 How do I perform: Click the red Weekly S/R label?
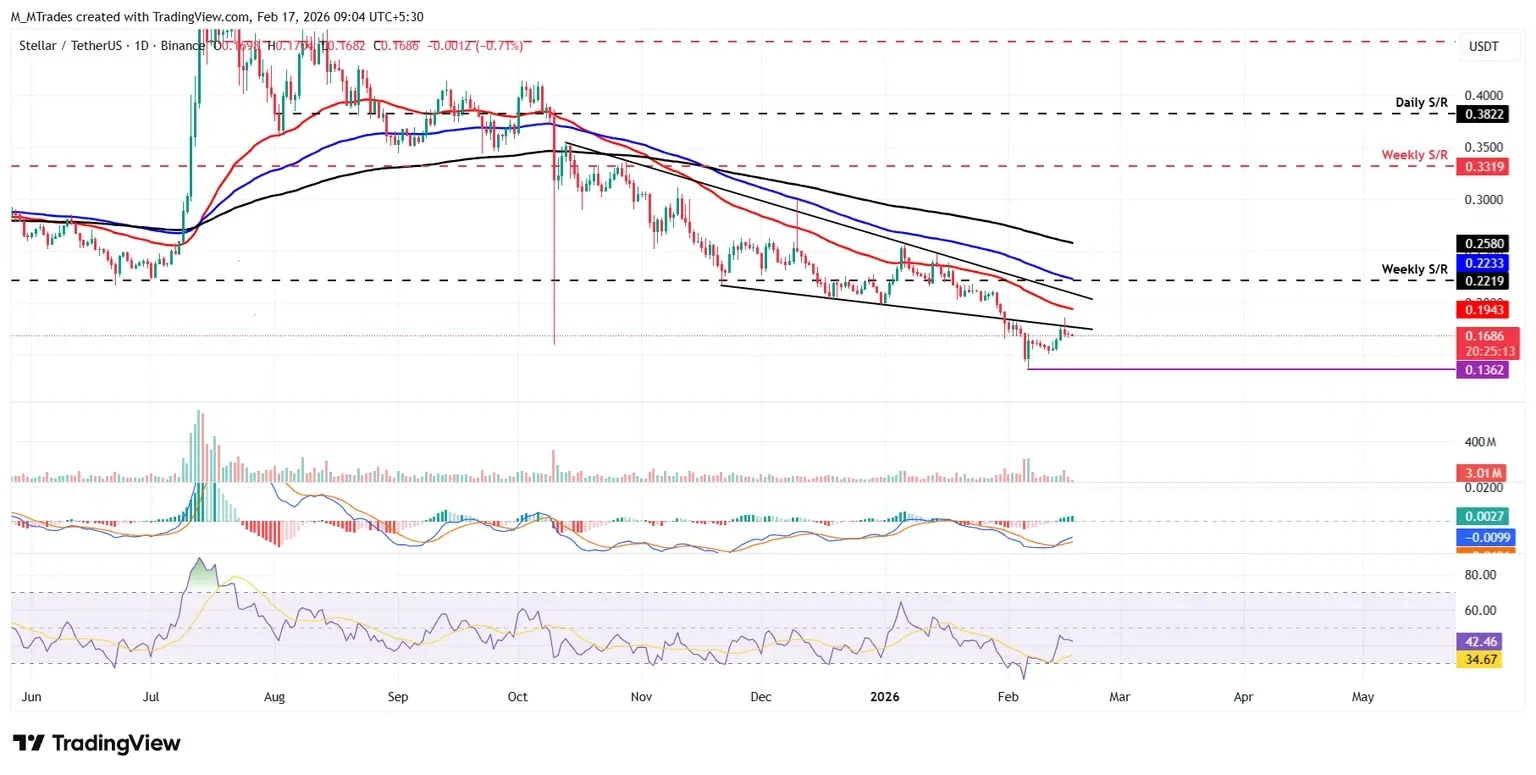click(1415, 155)
